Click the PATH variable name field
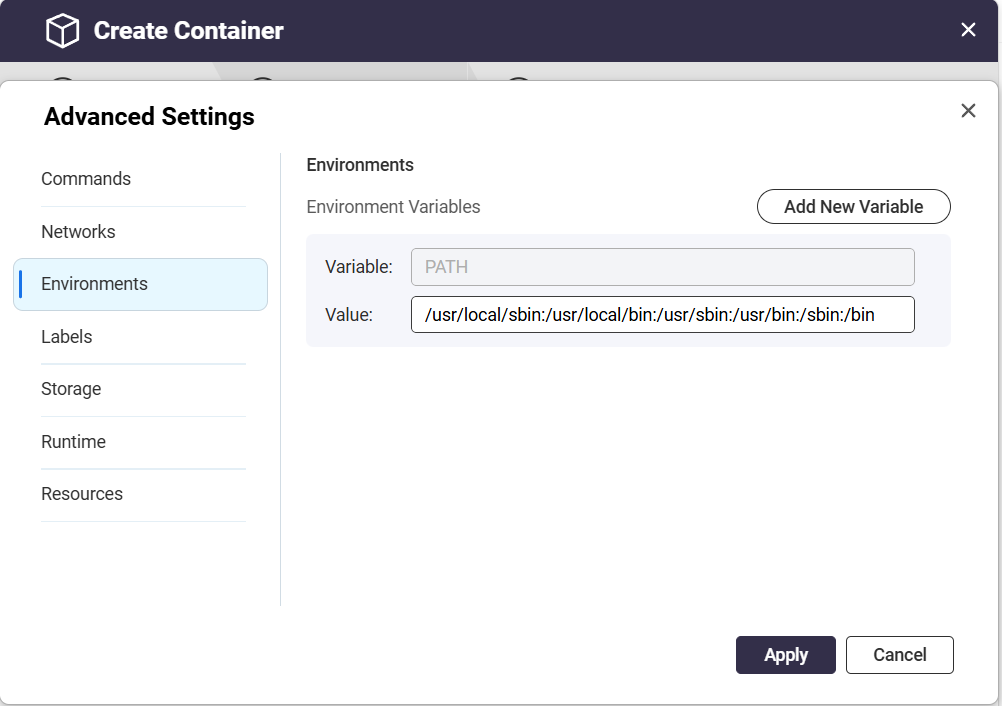 [x=663, y=267]
